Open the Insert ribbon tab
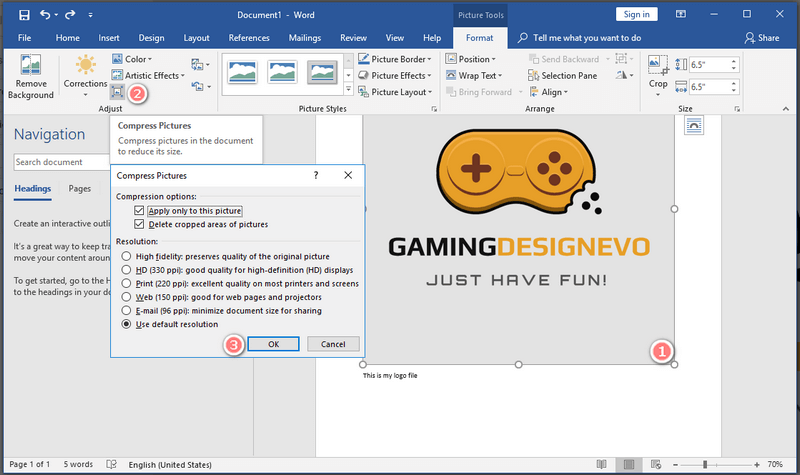800x475 pixels. click(x=109, y=38)
